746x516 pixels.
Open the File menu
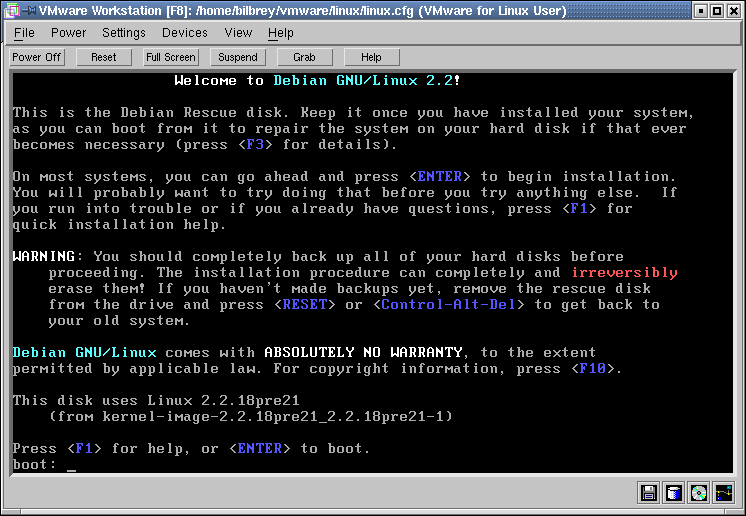(x=24, y=33)
